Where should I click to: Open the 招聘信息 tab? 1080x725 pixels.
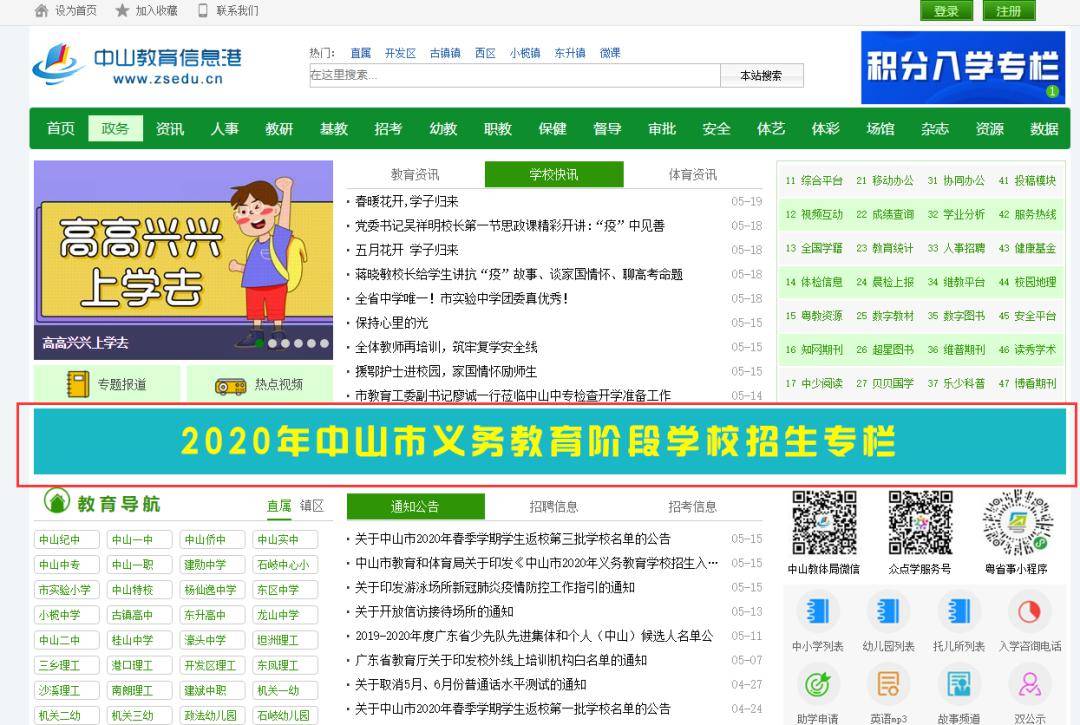tap(554, 506)
